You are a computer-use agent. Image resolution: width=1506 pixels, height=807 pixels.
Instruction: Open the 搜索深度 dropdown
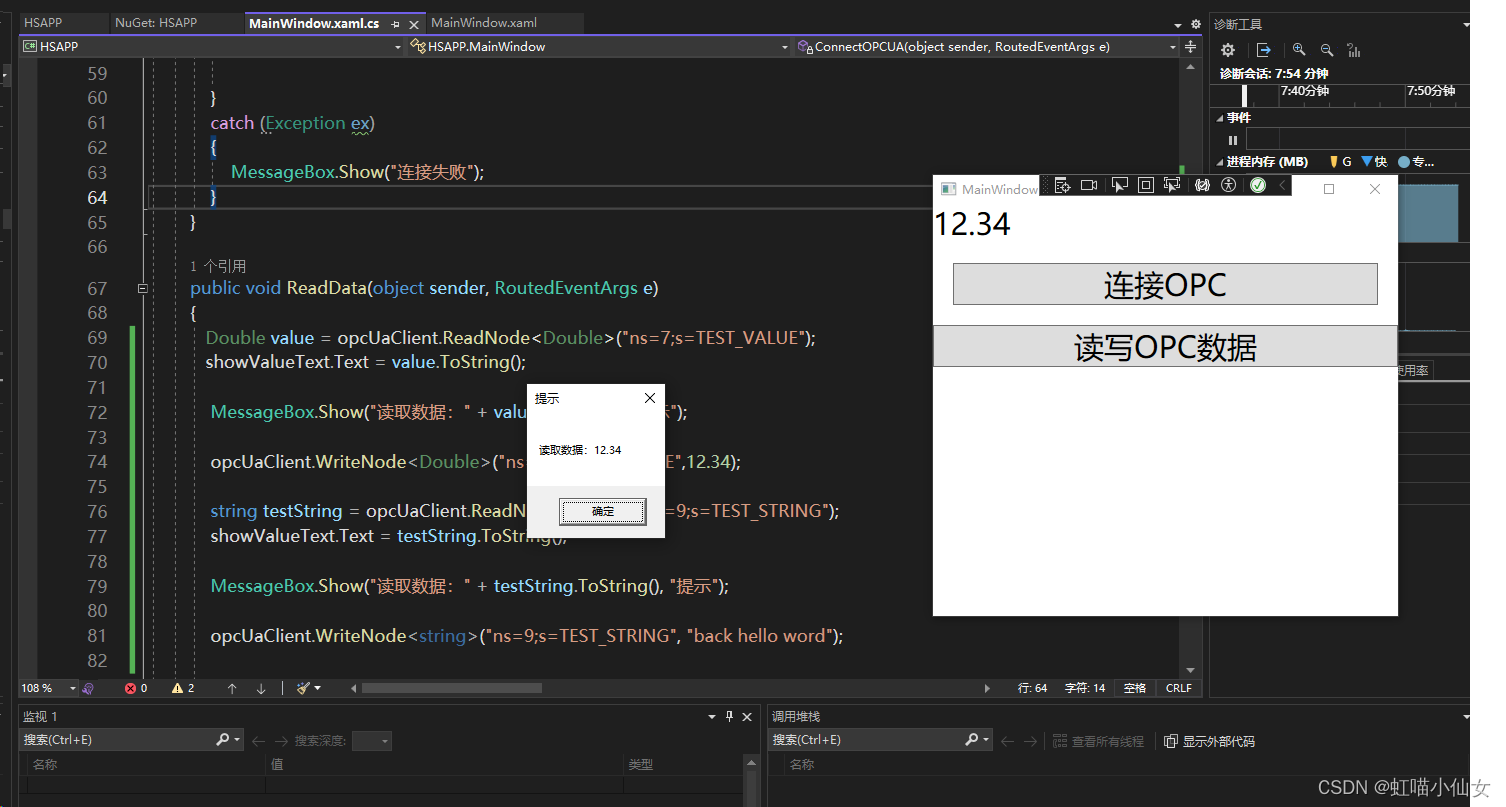coord(371,741)
